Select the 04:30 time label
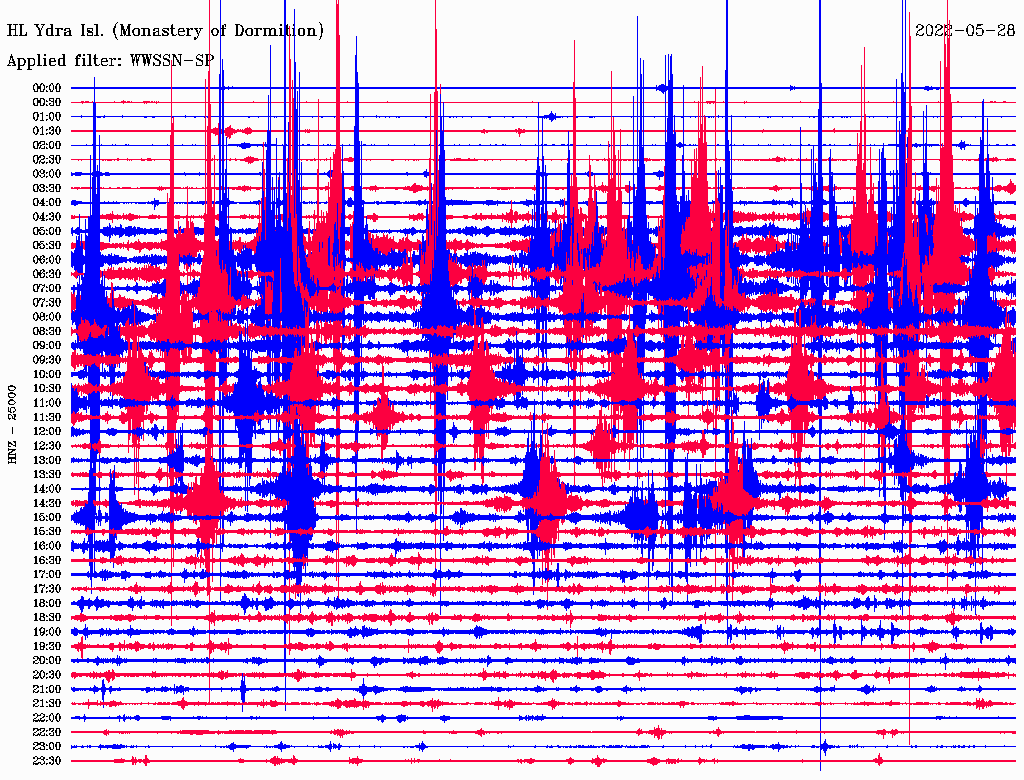Screen dimensions: 1024x780 point(47,217)
